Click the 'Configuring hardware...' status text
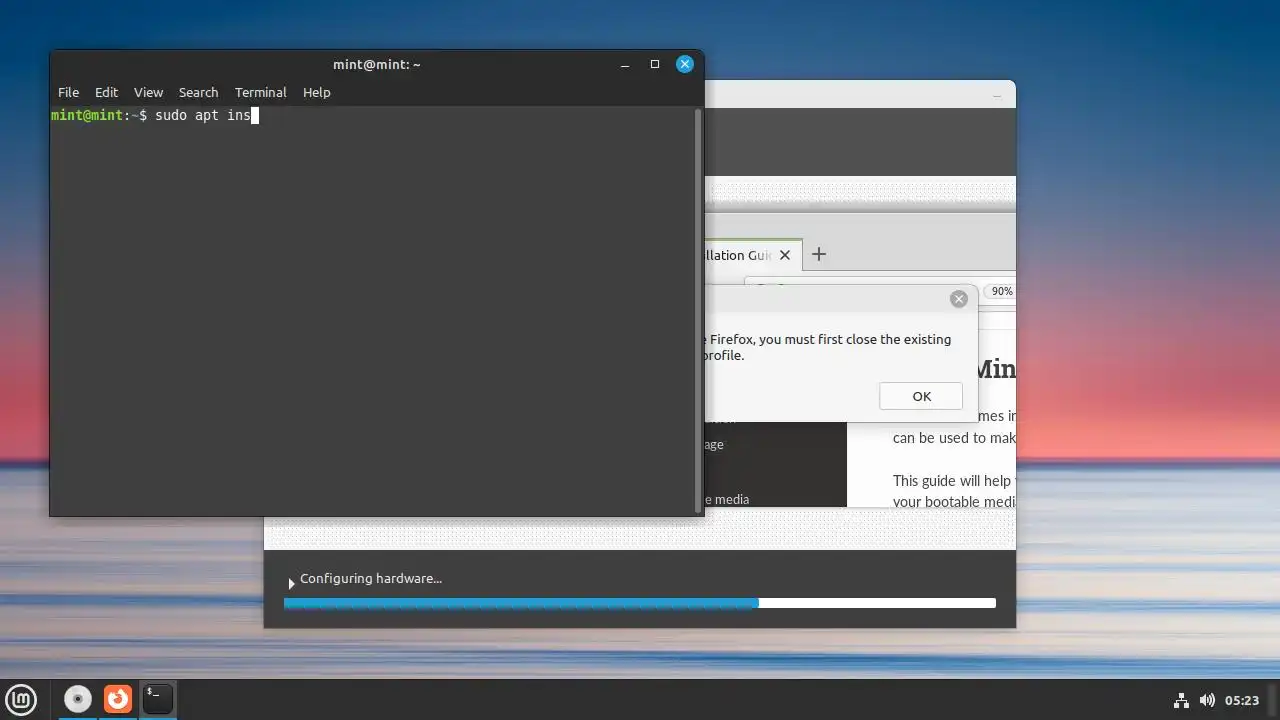Viewport: 1280px width, 720px height. 371,578
